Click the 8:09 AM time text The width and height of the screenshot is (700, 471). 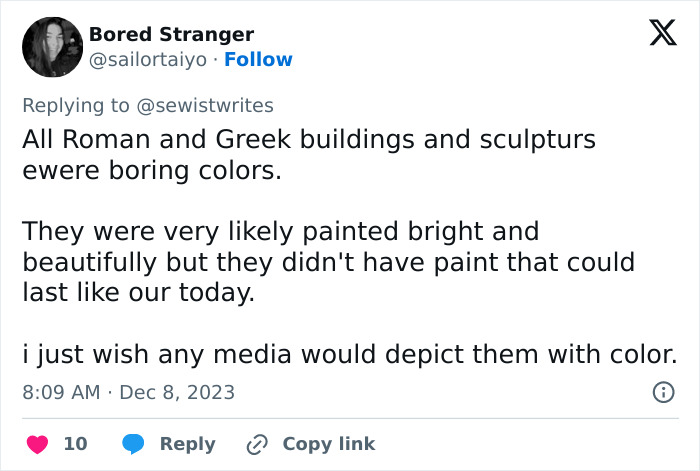pos(61,392)
